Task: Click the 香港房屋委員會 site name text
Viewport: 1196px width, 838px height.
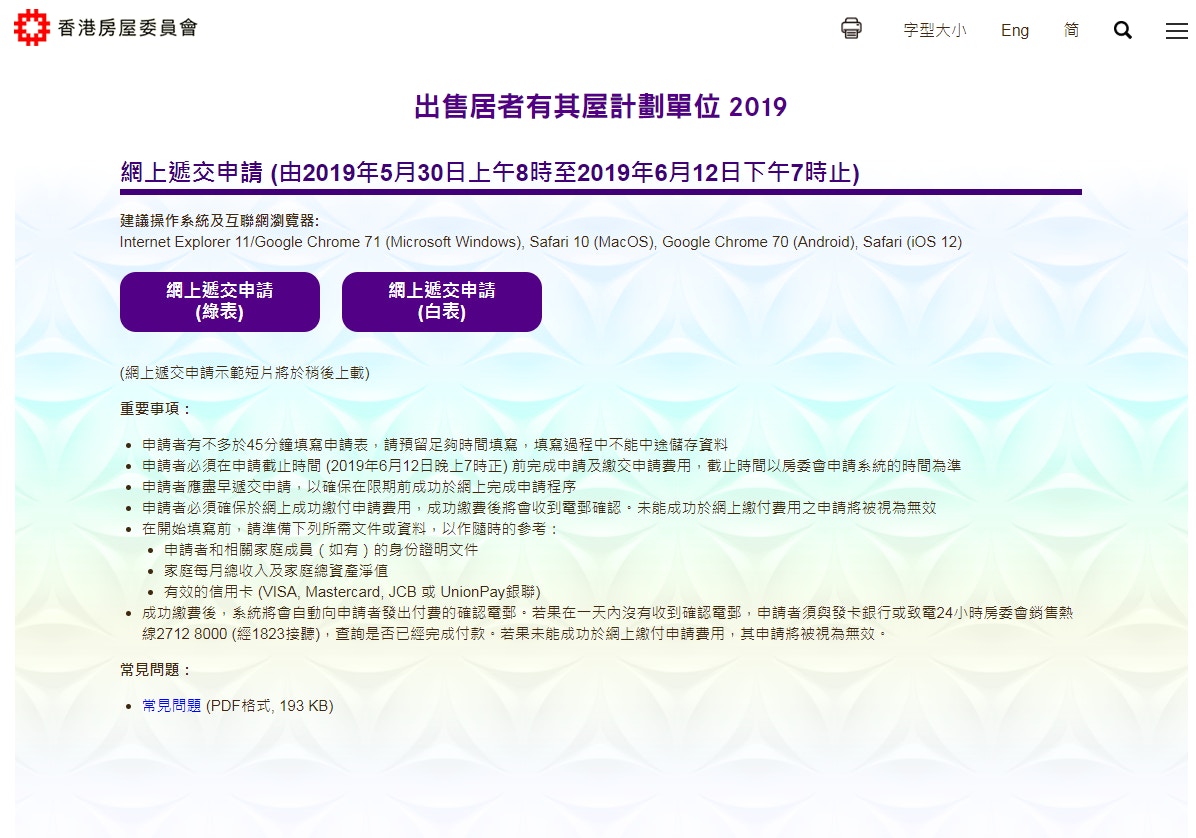Action: (126, 28)
